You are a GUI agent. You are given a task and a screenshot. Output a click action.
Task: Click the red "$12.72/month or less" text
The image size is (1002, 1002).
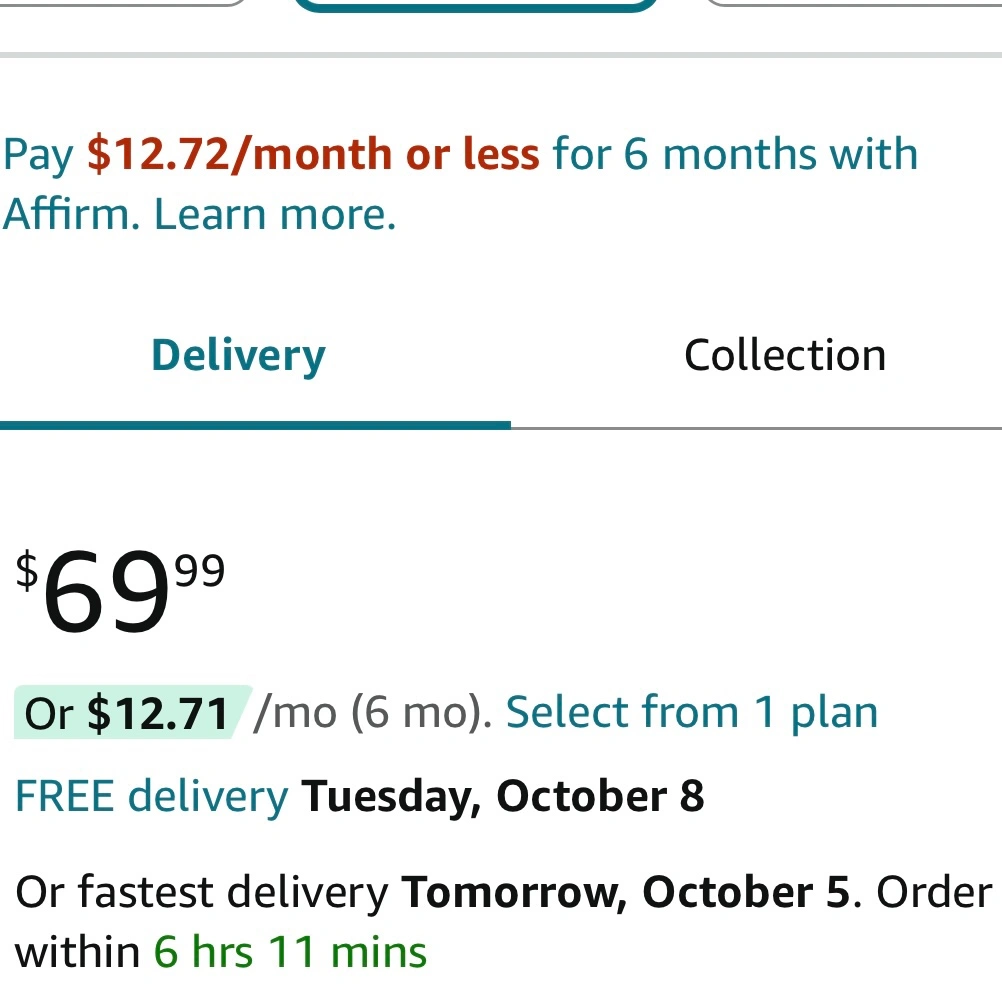[x=313, y=154]
